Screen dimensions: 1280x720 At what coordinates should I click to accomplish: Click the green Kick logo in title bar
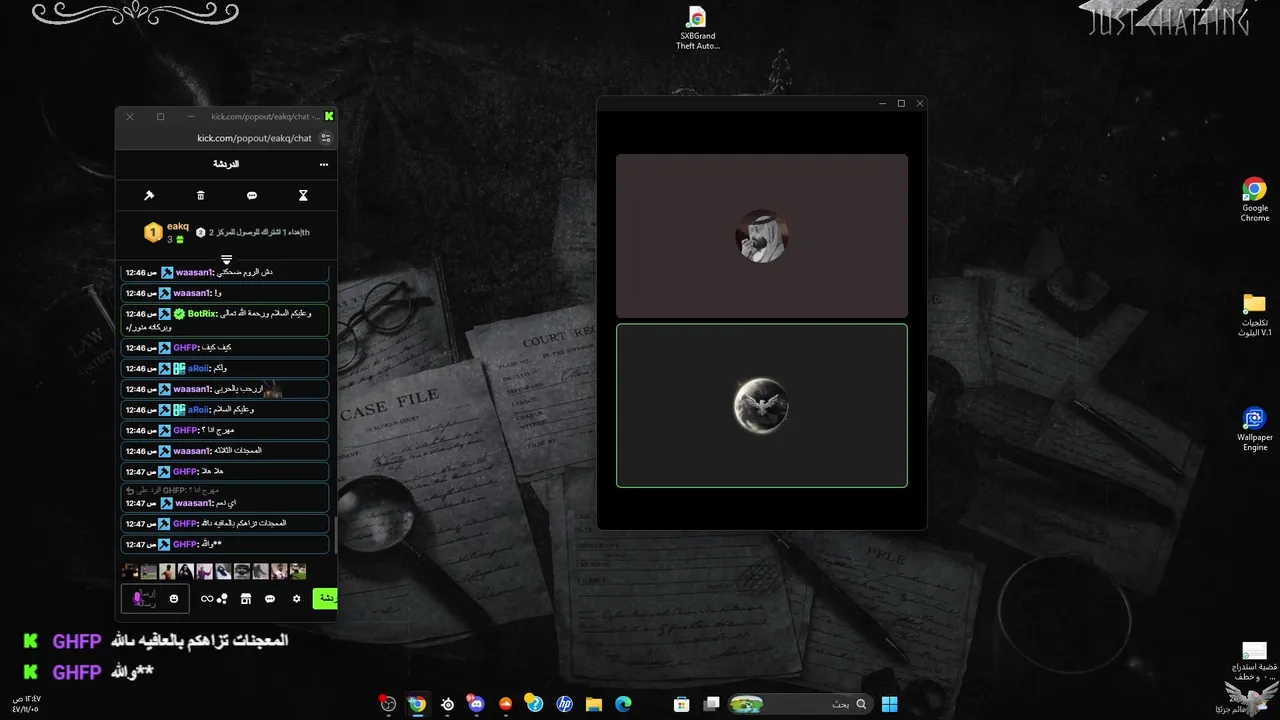pos(329,116)
